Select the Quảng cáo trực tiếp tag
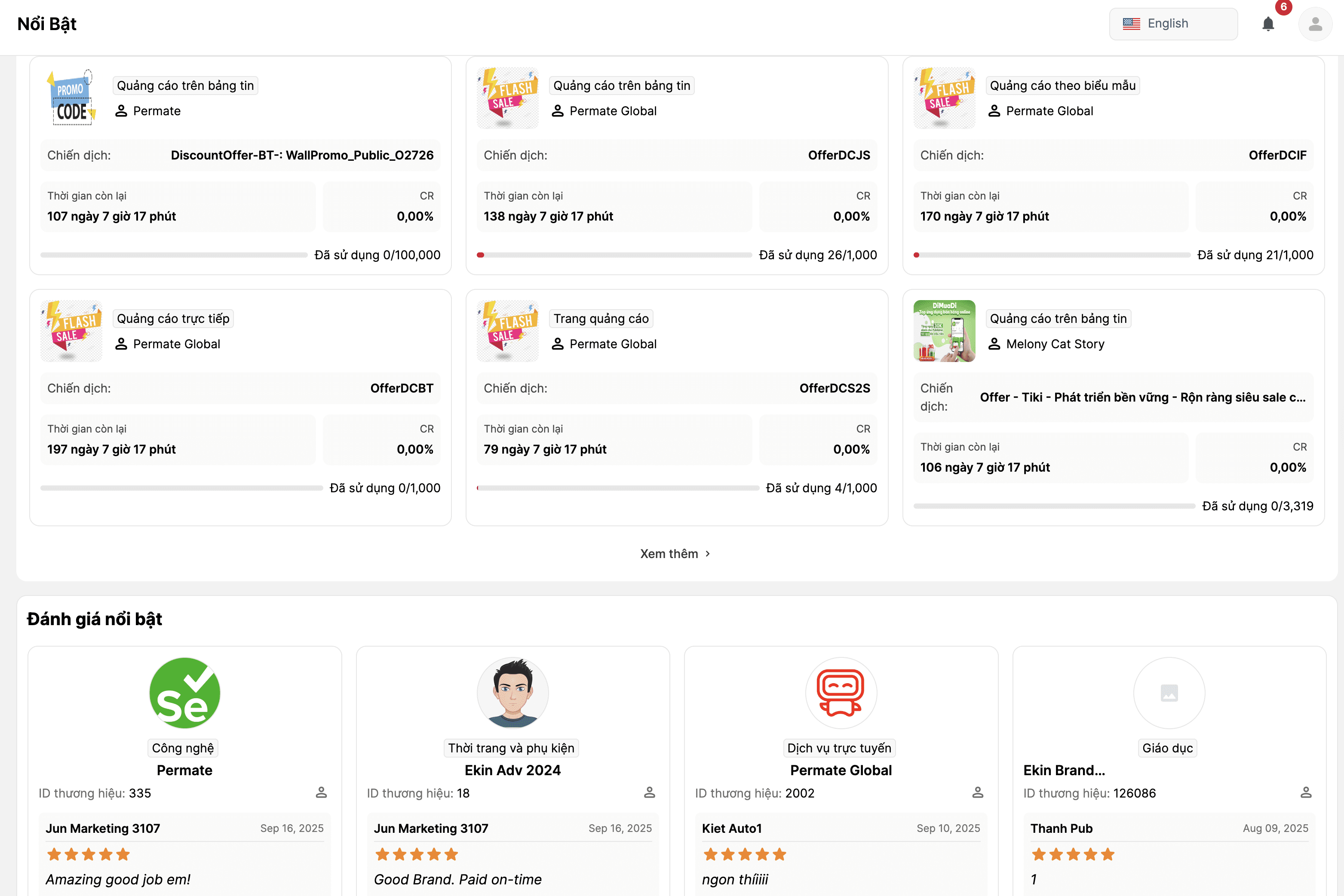 click(x=173, y=318)
